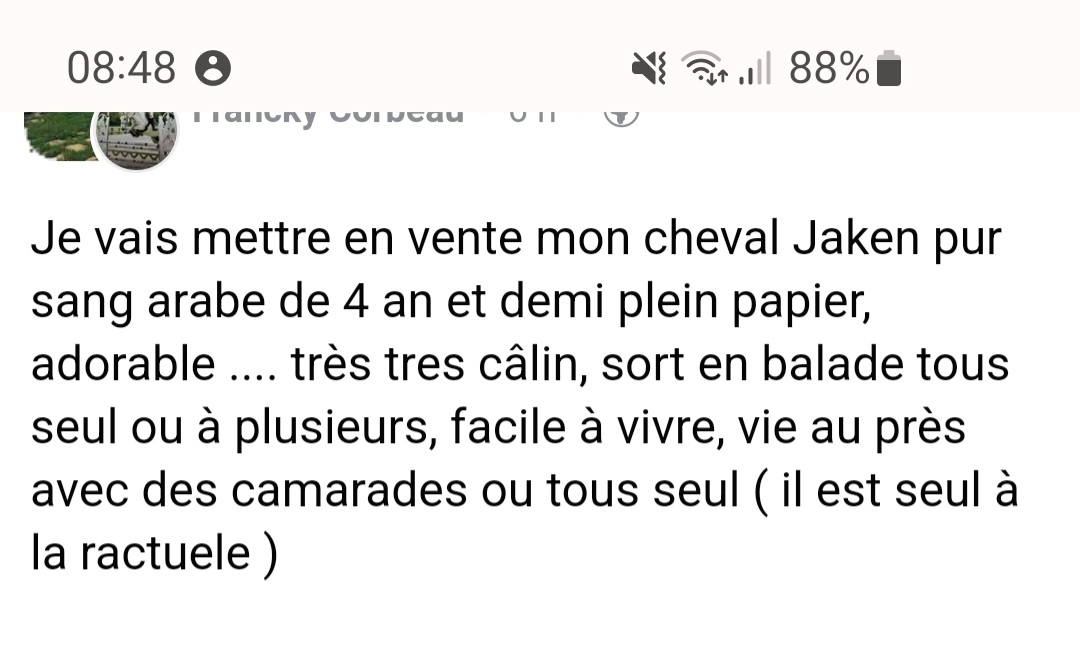Tap the cellular signal bars icon
This screenshot has width=1080, height=651.
tap(756, 69)
